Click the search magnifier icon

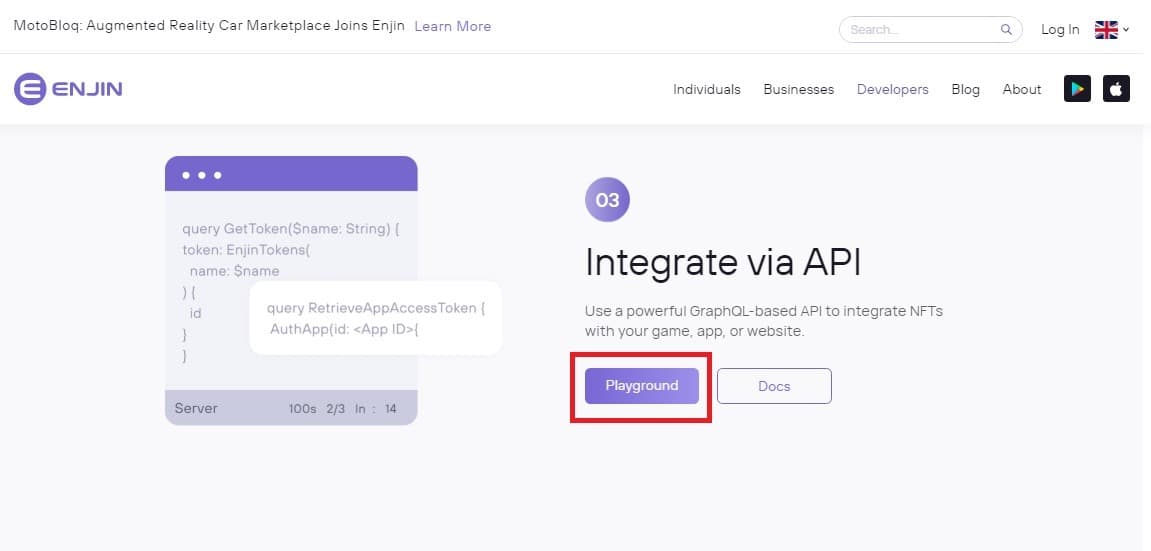[x=1006, y=30]
